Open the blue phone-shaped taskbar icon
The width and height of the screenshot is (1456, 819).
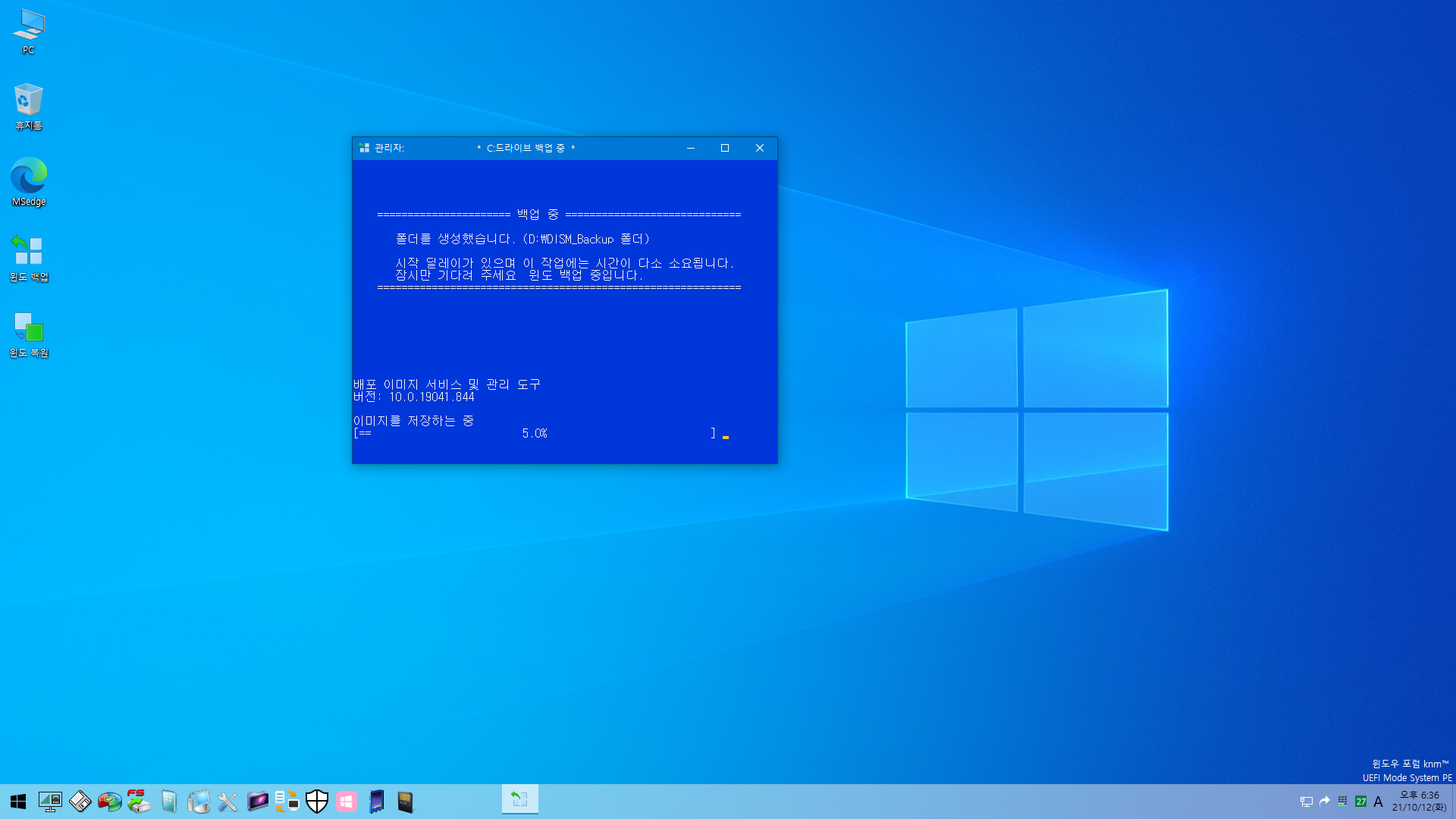[x=376, y=802]
